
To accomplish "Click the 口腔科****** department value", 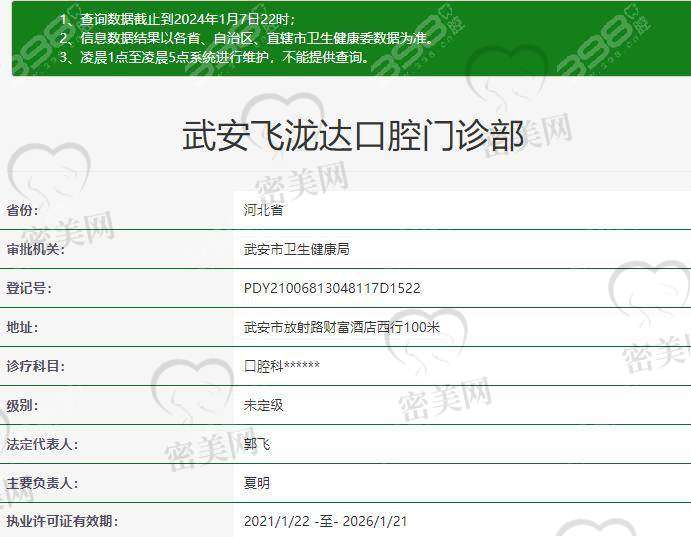I will tap(282, 366).
